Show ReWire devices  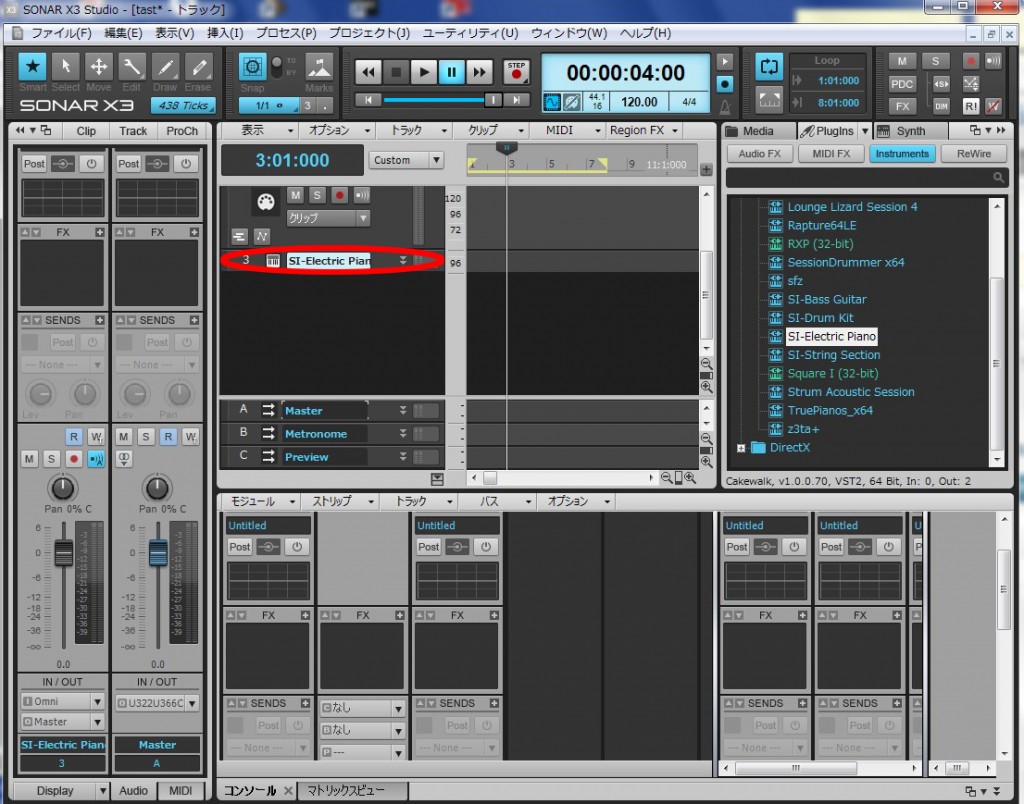(x=973, y=153)
